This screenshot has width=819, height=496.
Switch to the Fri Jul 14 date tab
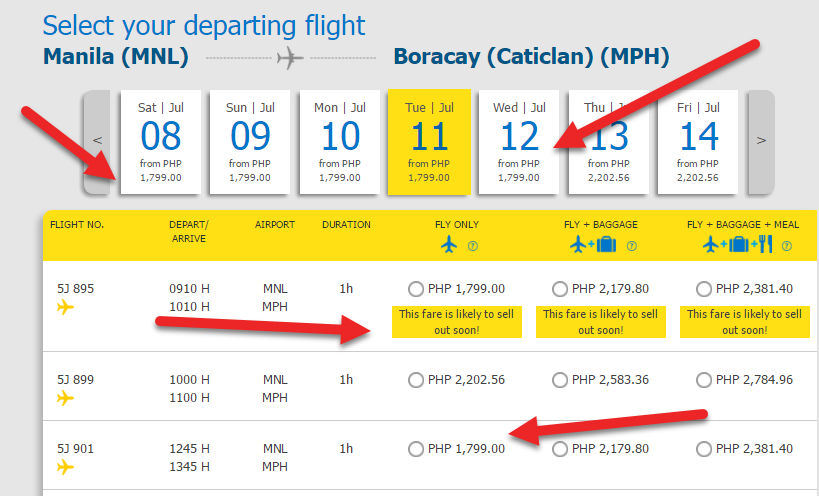coord(699,141)
